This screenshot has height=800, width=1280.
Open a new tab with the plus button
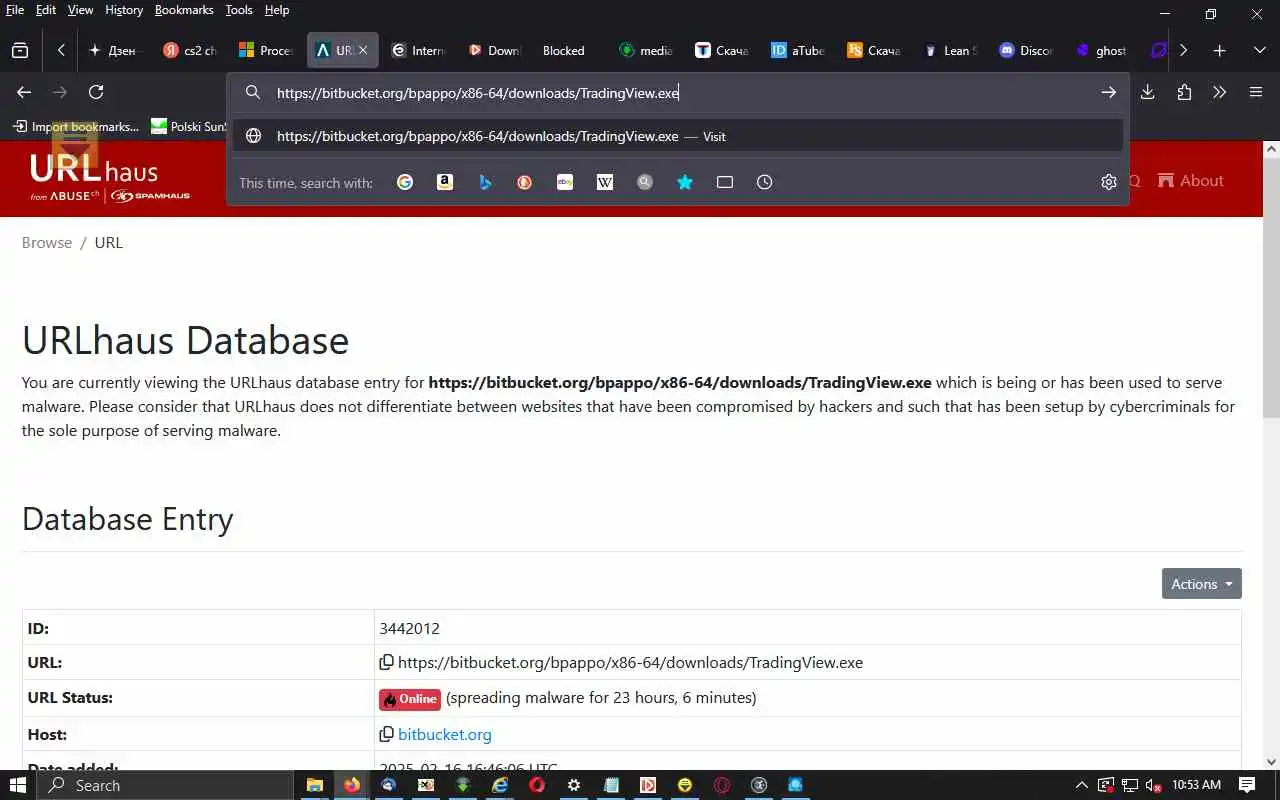point(1219,50)
